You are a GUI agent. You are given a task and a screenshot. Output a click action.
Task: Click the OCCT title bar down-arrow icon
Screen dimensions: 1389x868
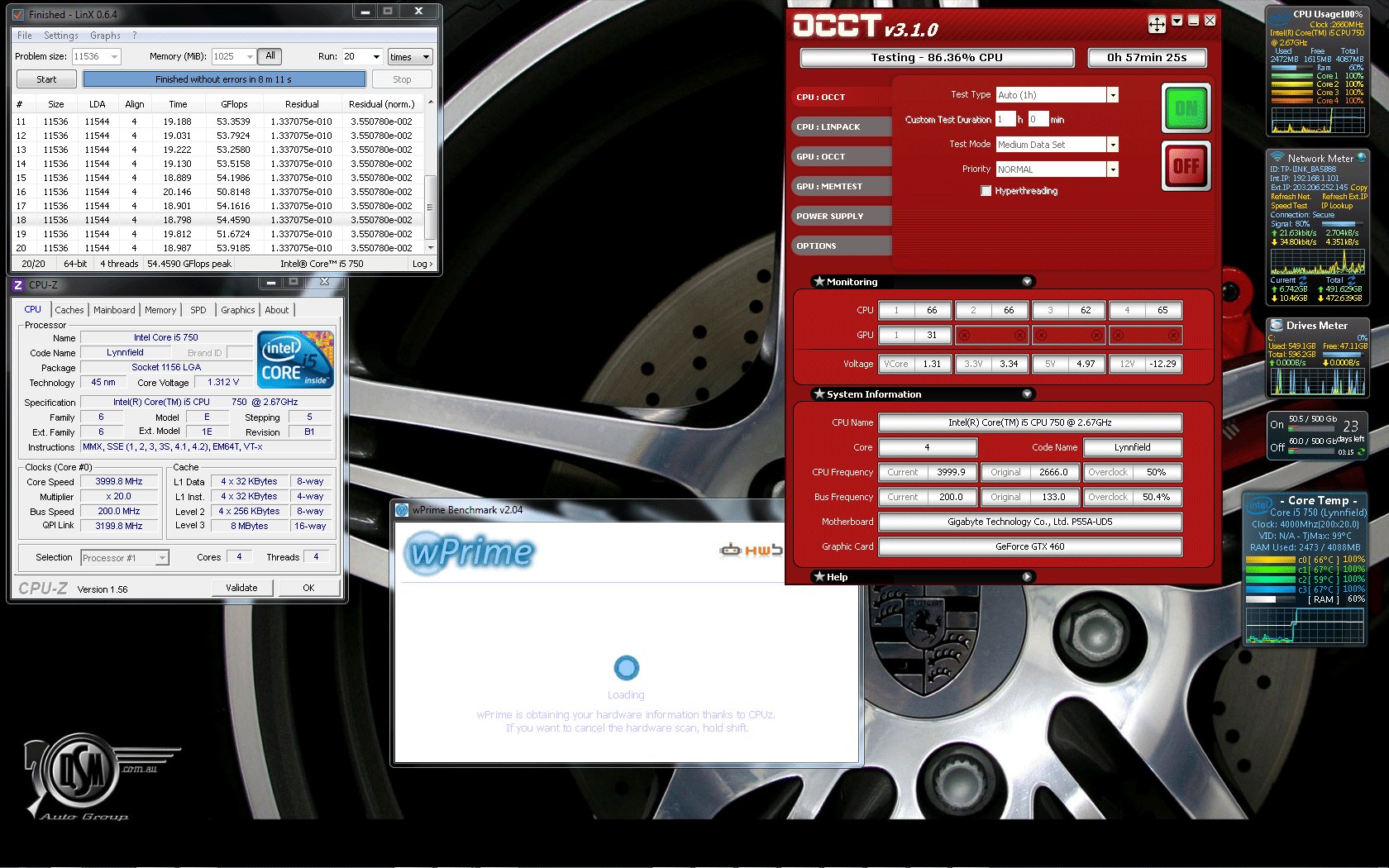(1177, 21)
